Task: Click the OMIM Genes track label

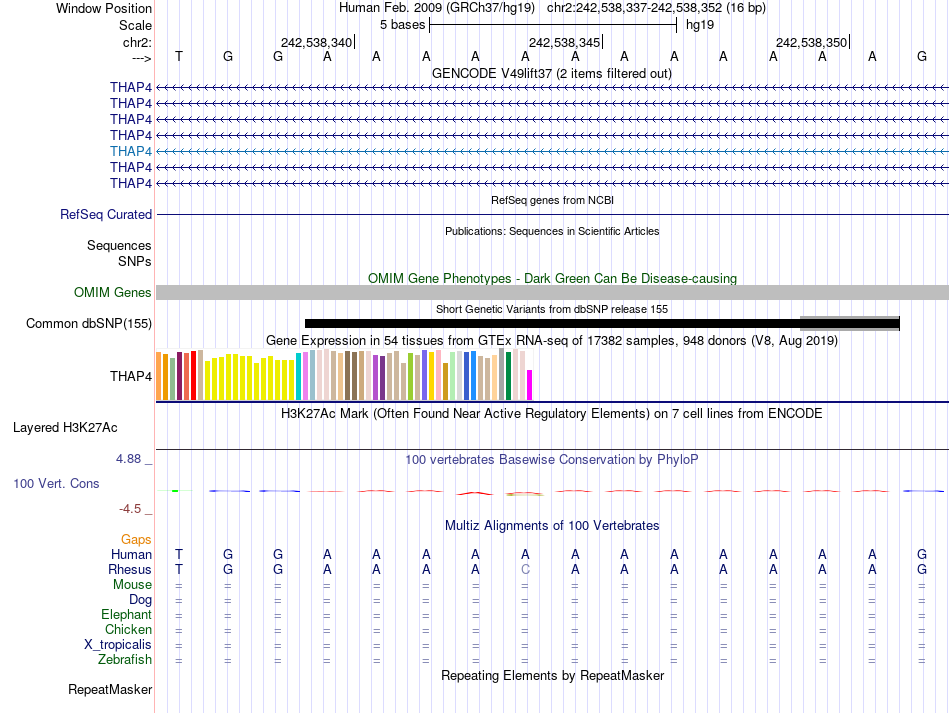Action: click(x=113, y=293)
